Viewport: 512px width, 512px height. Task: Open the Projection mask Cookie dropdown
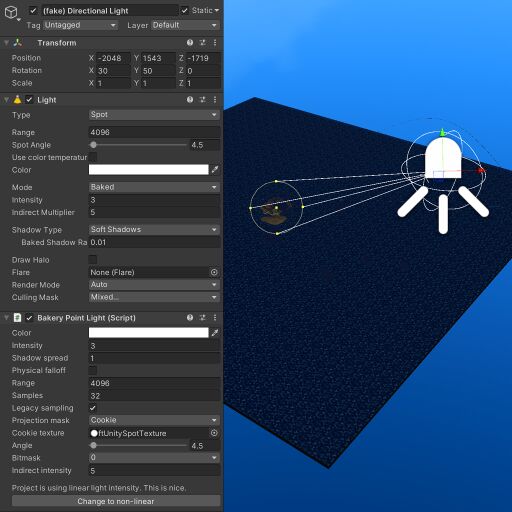[154, 420]
